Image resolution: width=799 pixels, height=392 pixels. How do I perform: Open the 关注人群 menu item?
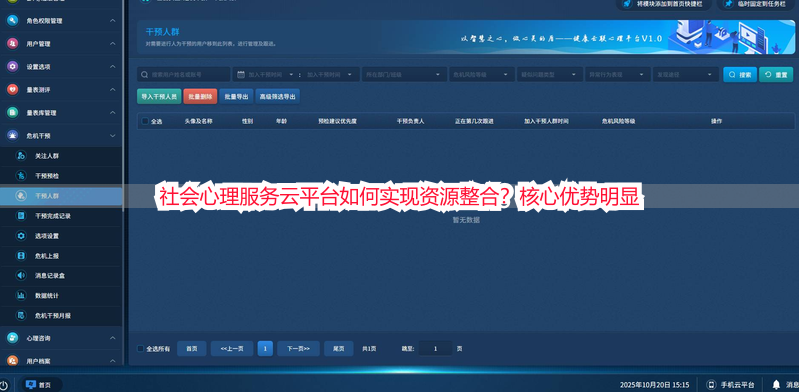pos(61,156)
